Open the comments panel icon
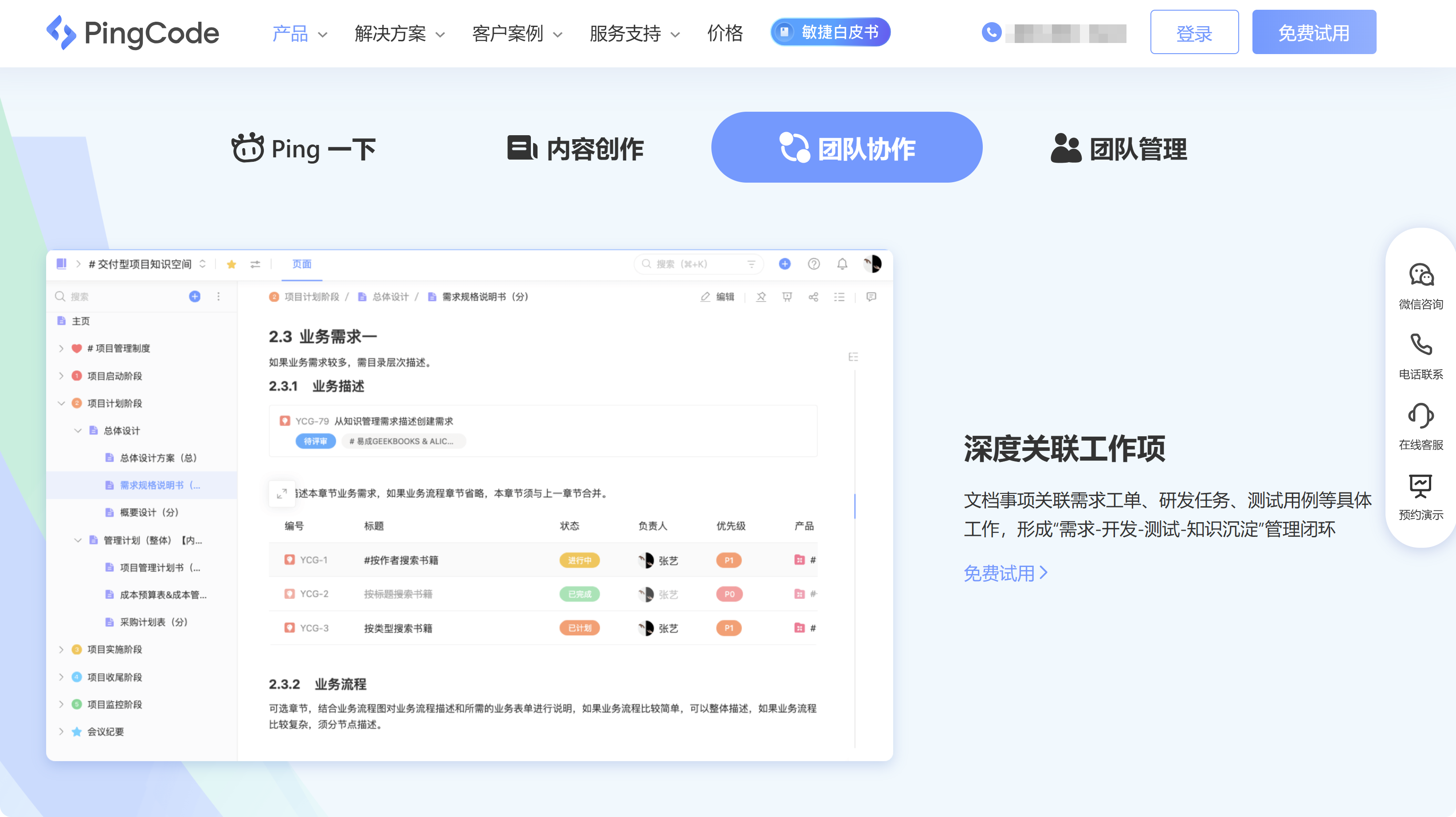Screen dimensions: 1456x817 [871, 297]
